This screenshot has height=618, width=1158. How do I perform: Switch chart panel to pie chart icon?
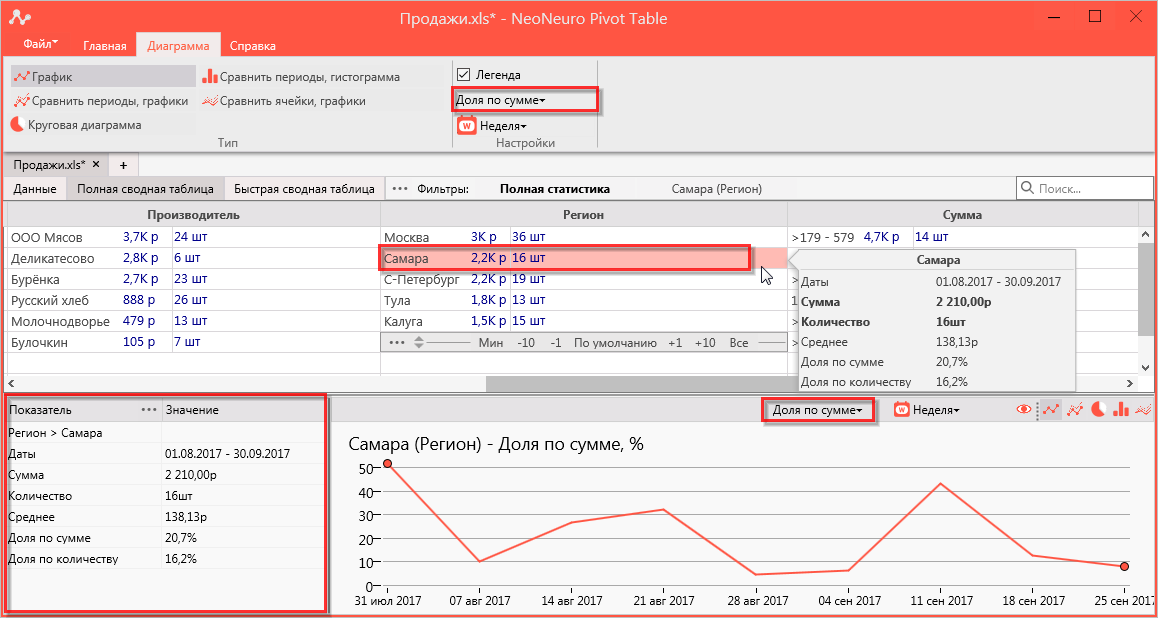[1099, 409]
